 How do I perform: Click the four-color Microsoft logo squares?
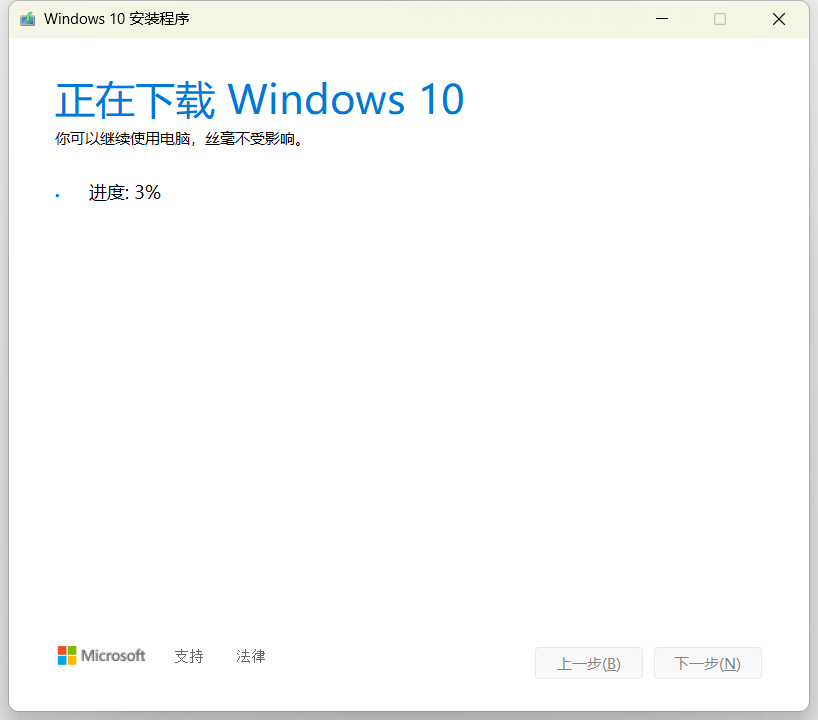pyautogui.click(x=67, y=656)
